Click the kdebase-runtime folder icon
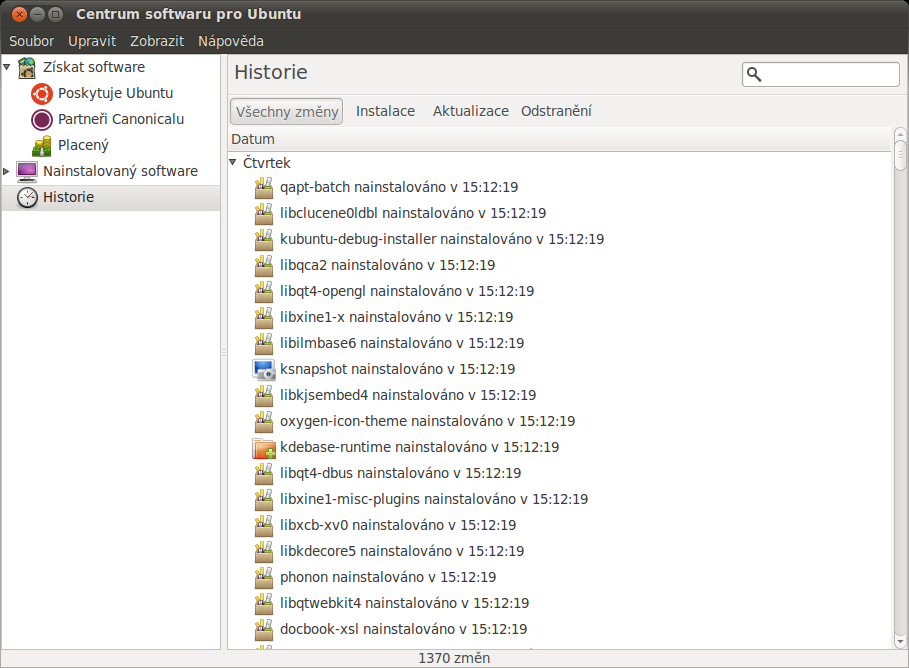This screenshot has height=668, width=909. (x=263, y=447)
